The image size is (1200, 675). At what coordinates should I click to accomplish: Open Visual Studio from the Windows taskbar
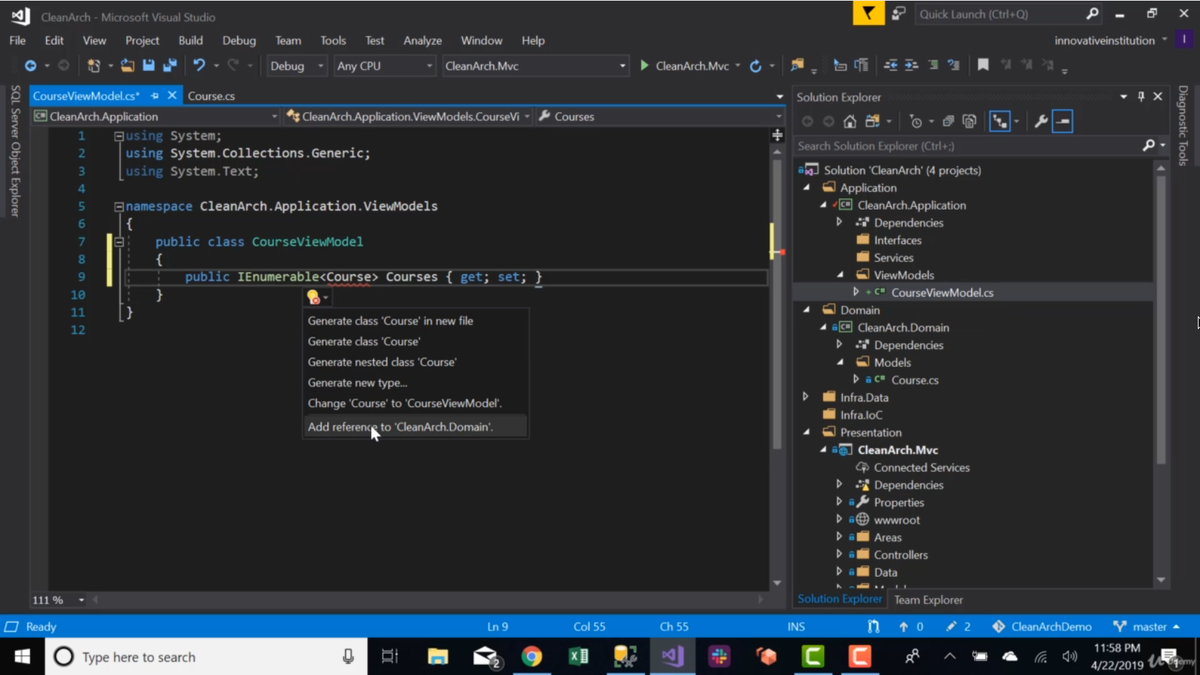coord(672,657)
